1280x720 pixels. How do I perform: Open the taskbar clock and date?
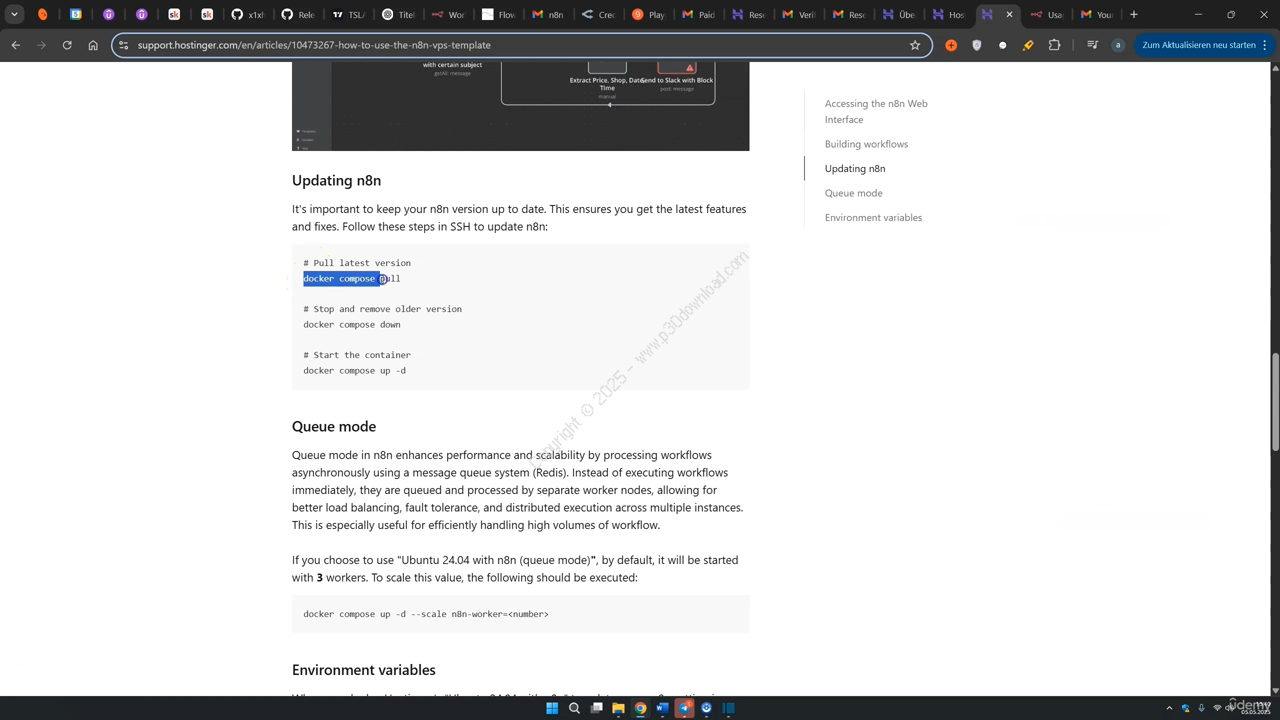(x=1256, y=708)
